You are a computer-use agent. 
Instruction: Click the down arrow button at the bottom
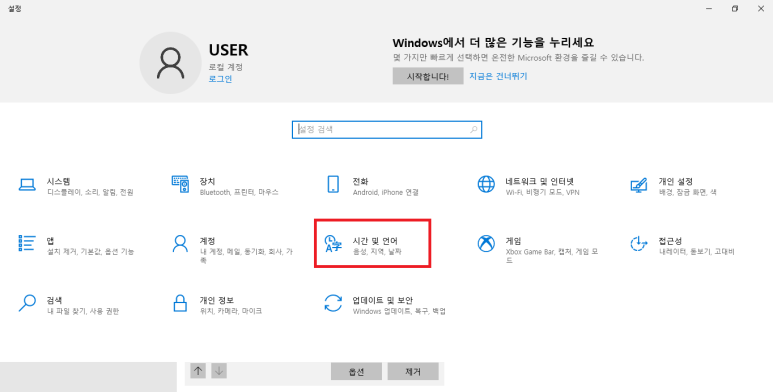point(219,371)
